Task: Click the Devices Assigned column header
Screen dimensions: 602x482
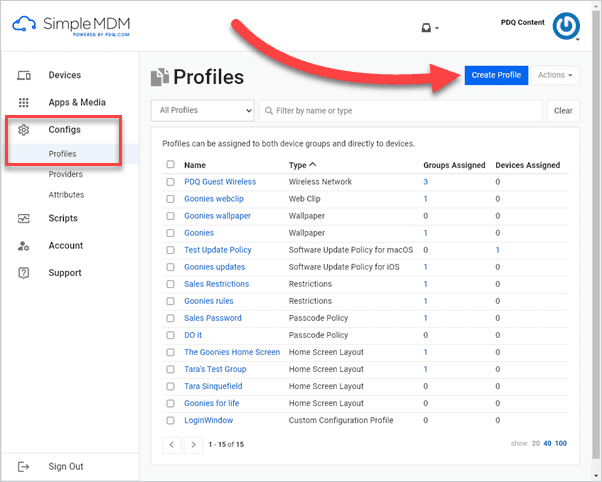Action: [x=528, y=165]
